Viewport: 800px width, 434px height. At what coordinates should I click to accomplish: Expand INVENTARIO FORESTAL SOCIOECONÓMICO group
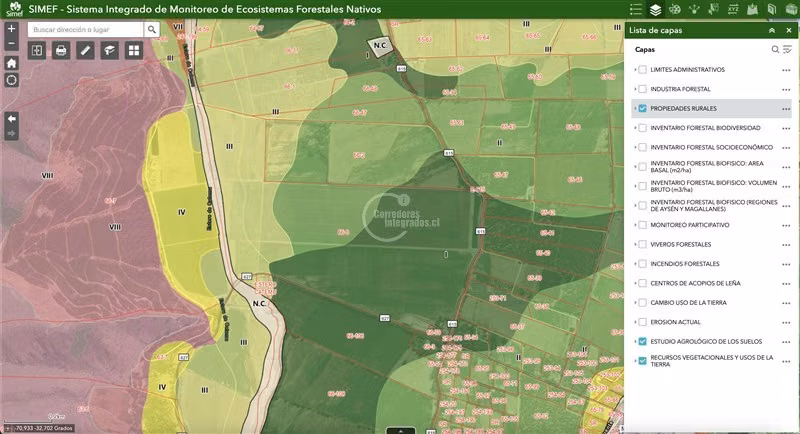pyautogui.click(x=635, y=147)
